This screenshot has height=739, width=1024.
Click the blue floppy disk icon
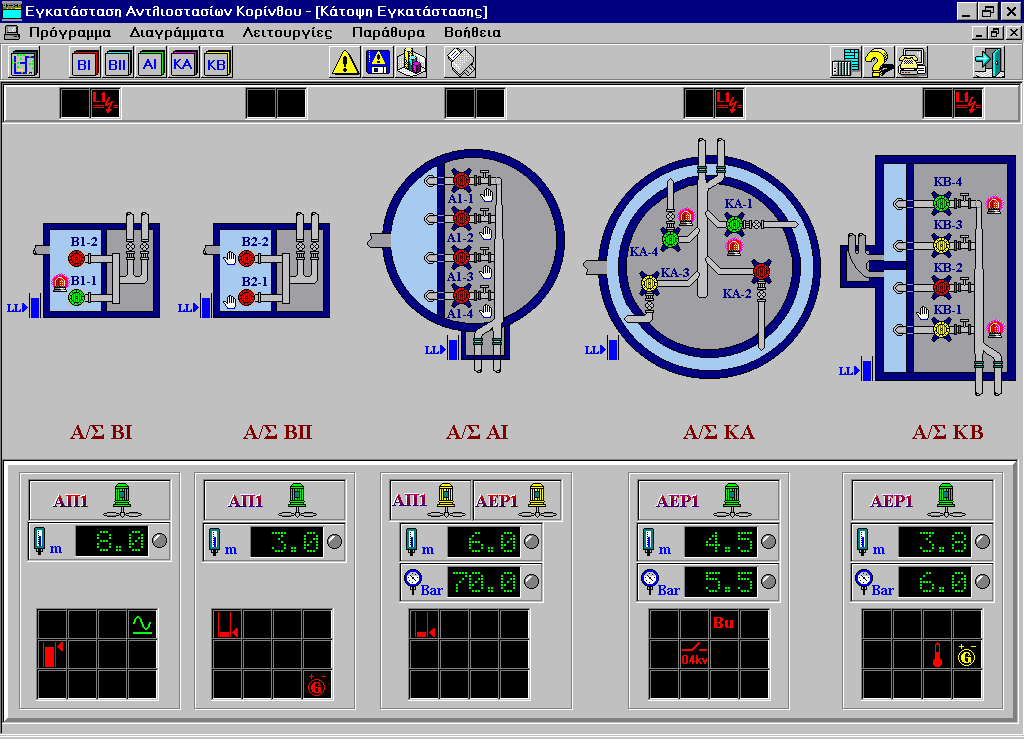click(378, 63)
